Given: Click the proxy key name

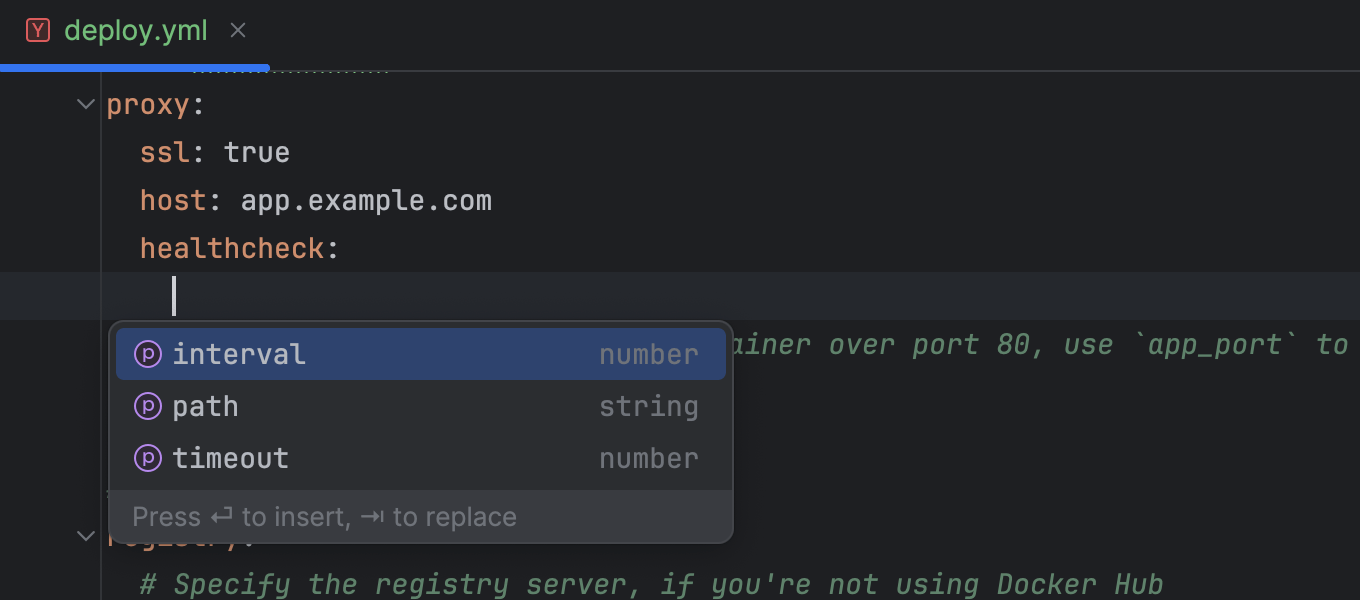Looking at the screenshot, I should (x=148, y=104).
